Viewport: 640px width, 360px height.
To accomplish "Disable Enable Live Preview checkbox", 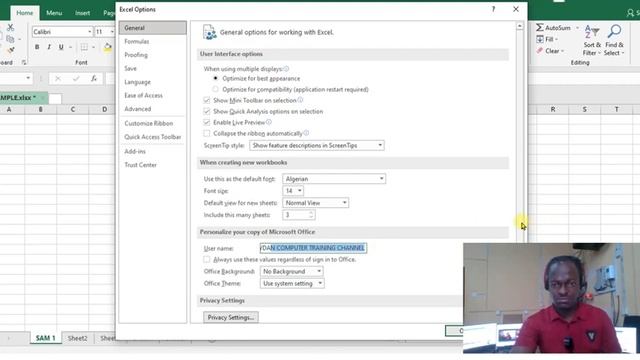I will point(207,122).
